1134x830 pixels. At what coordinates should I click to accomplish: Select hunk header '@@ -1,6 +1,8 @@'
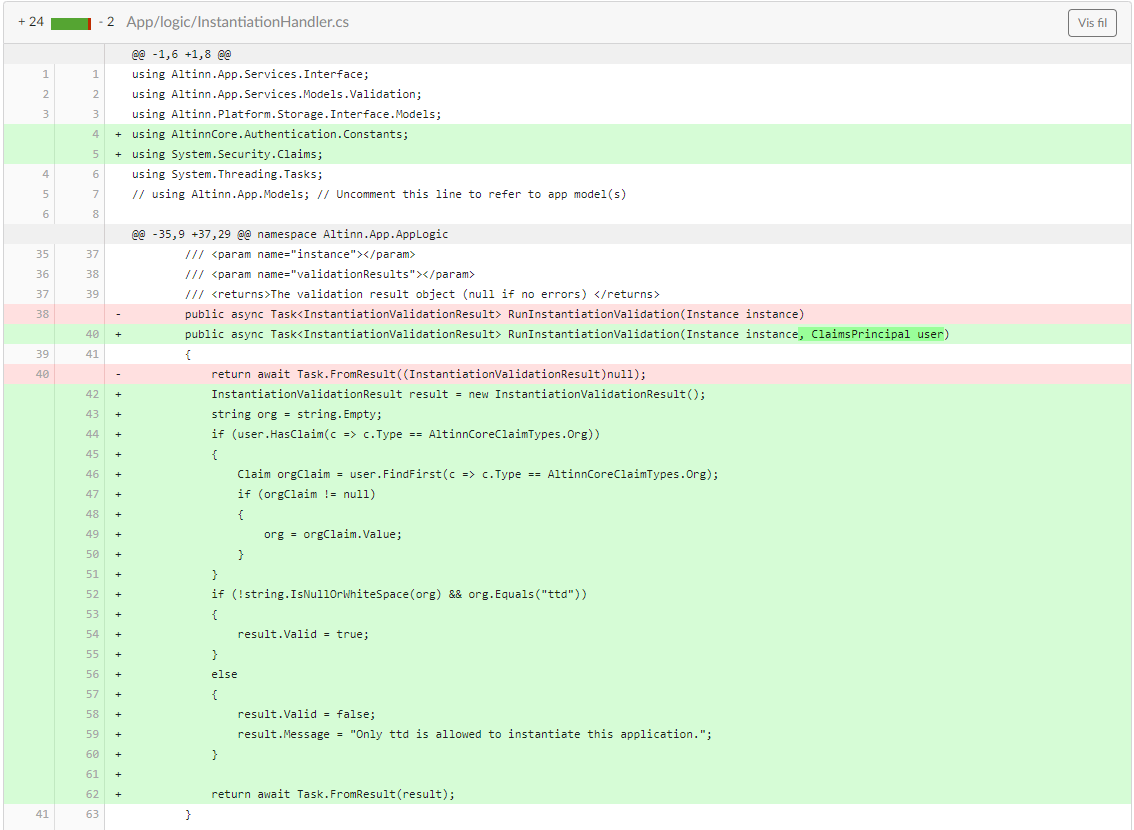pos(182,54)
